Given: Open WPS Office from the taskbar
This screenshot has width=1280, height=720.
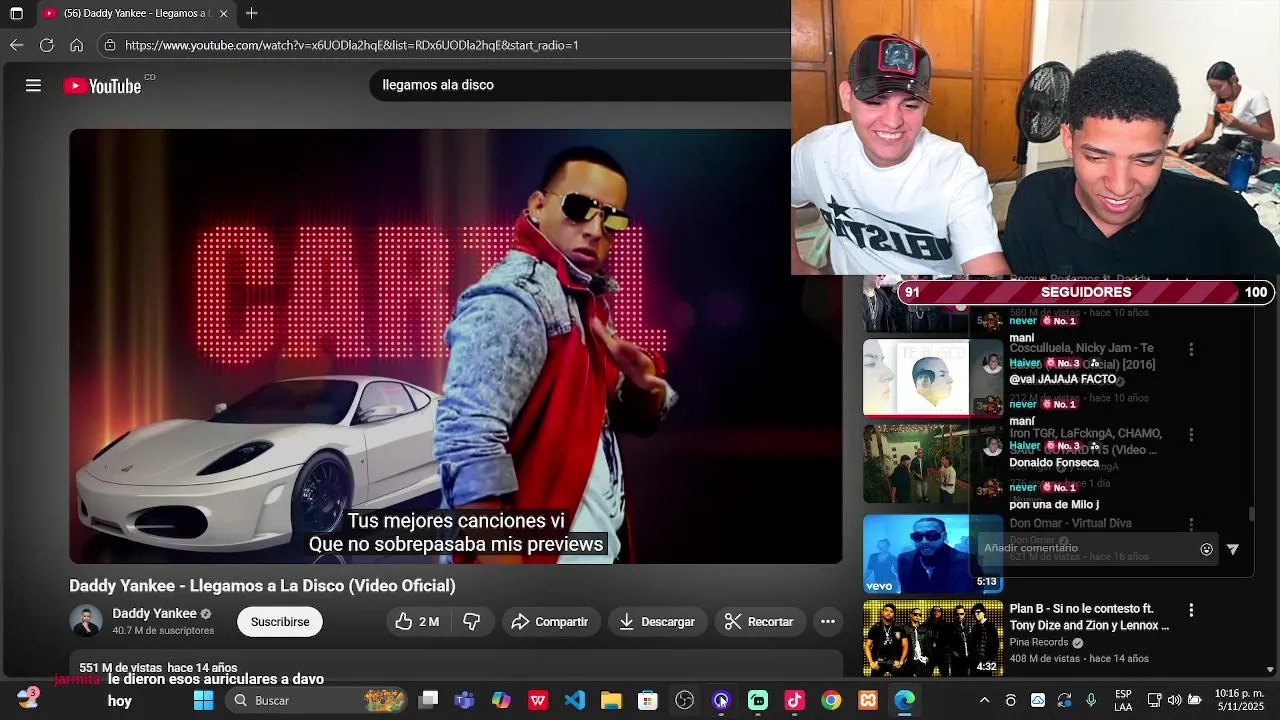Looking at the screenshot, I should [538, 701].
